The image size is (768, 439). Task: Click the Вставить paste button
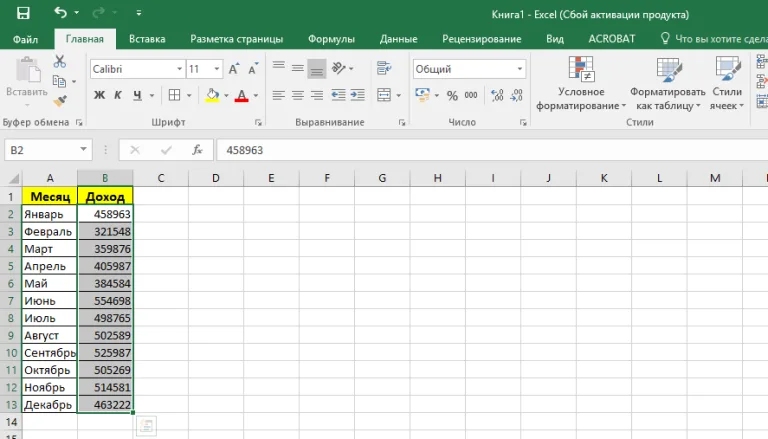click(27, 81)
